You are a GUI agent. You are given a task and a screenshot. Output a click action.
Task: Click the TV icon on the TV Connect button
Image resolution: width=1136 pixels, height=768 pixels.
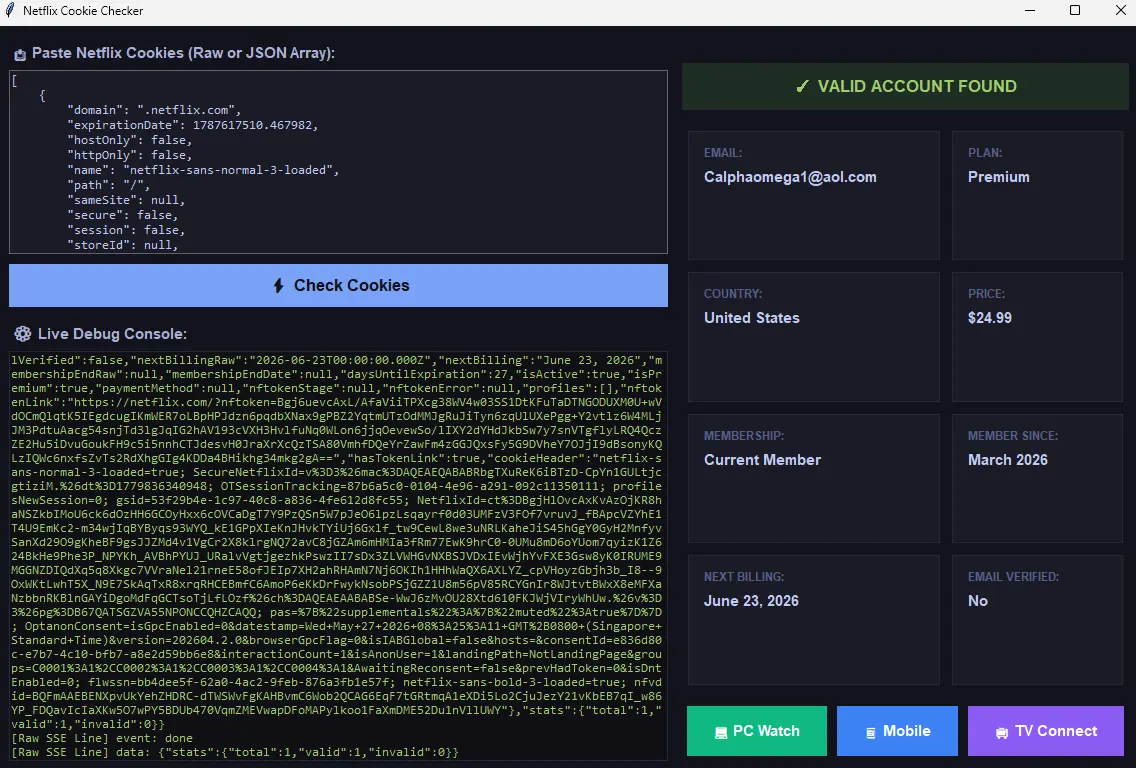(1002, 732)
